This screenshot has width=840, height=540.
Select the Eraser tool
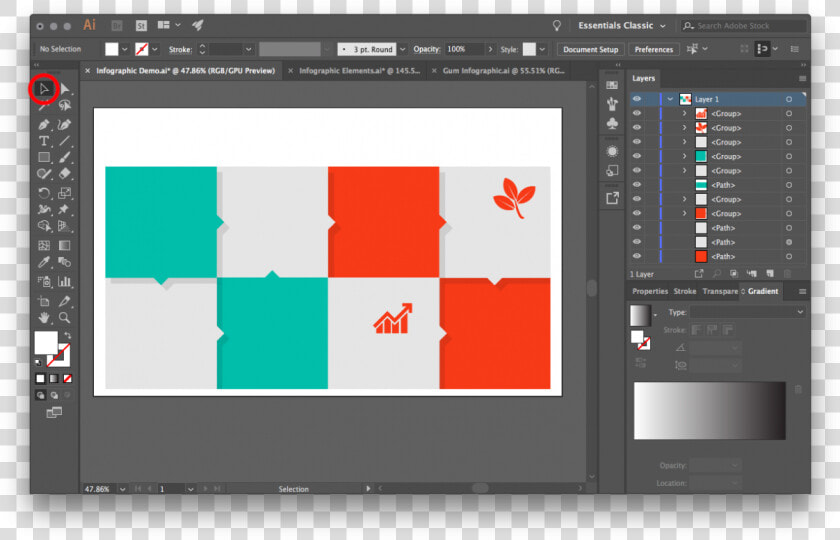pyautogui.click(x=64, y=174)
